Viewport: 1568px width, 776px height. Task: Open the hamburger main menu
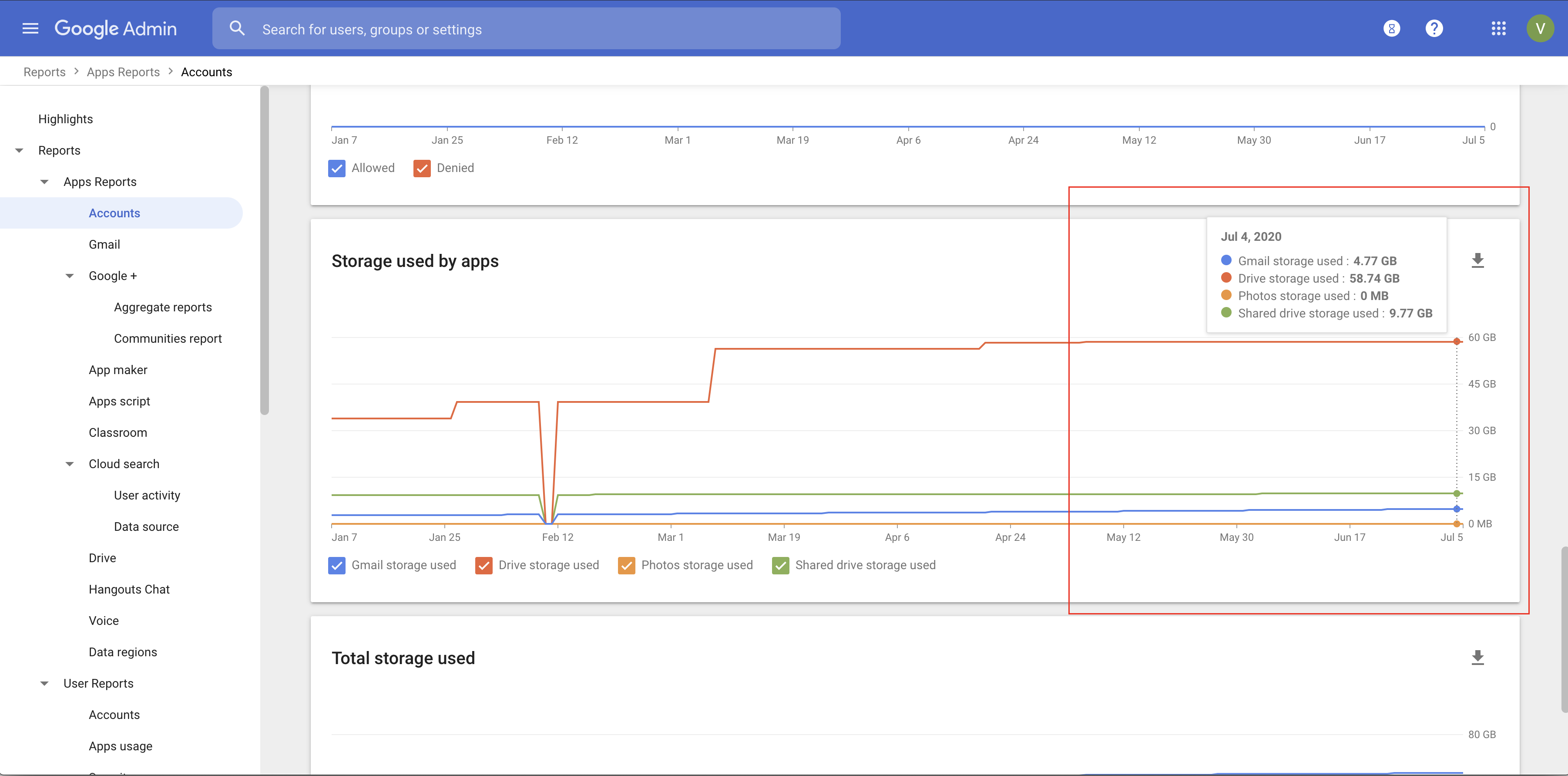coord(30,29)
